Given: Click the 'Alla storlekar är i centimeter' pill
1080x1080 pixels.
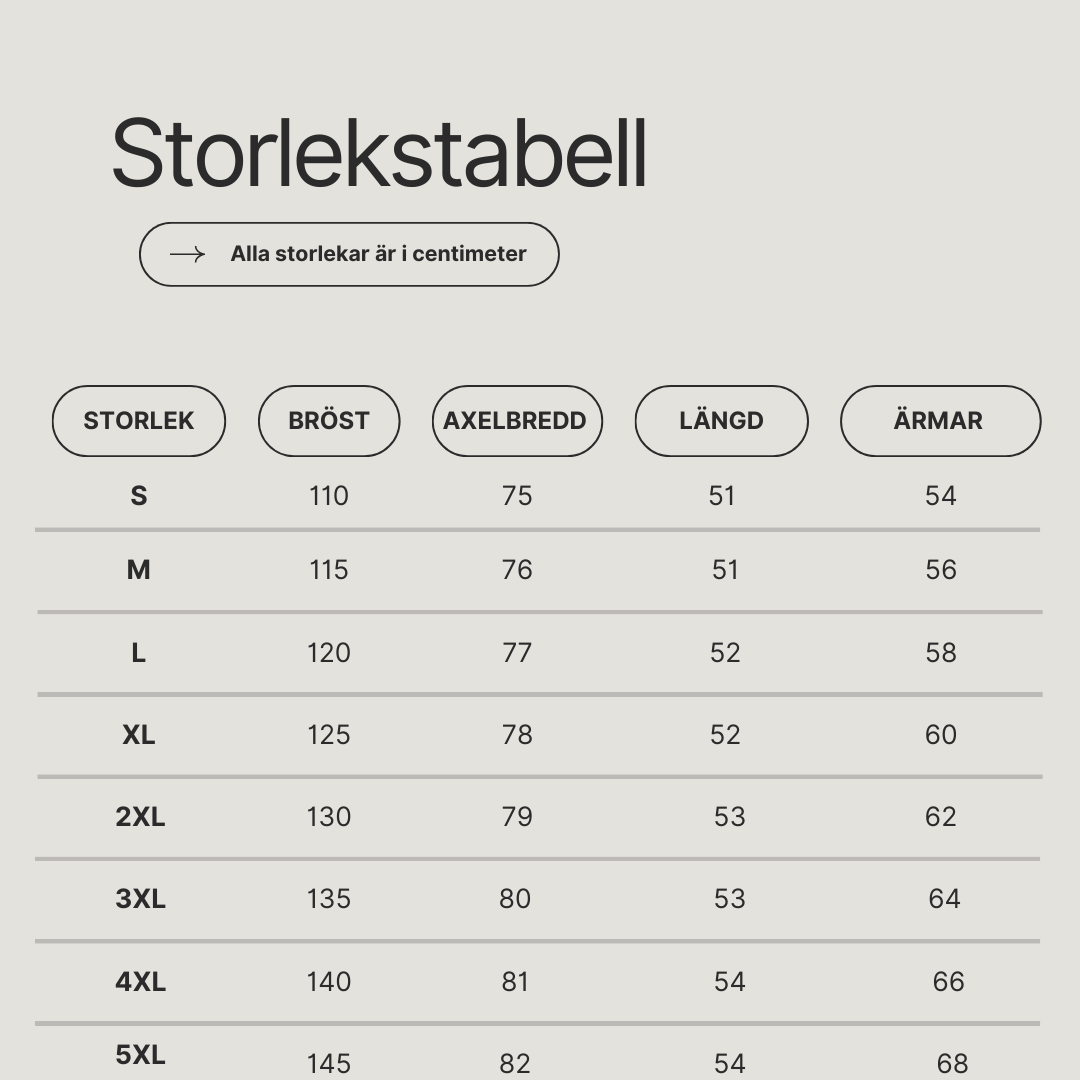Looking at the screenshot, I should pos(349,254).
